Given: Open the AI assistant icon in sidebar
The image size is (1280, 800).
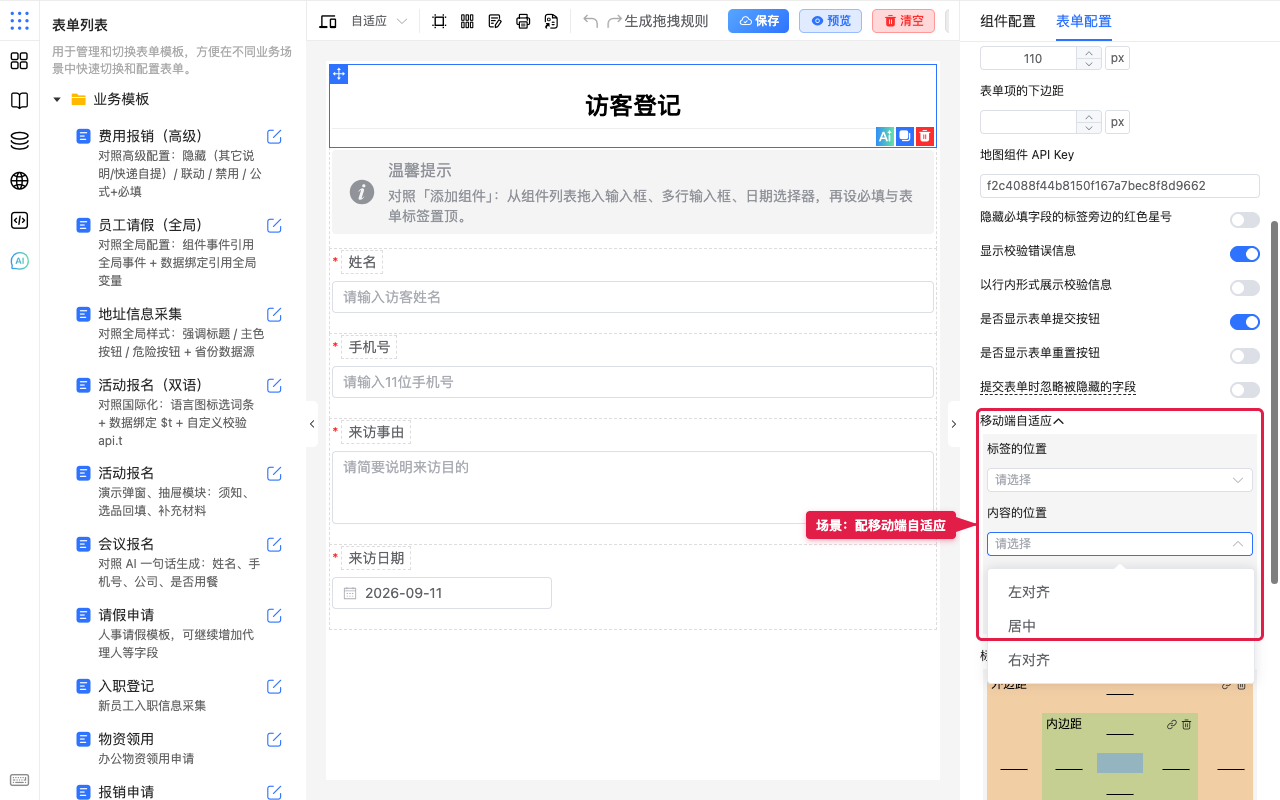Looking at the screenshot, I should [x=19, y=261].
